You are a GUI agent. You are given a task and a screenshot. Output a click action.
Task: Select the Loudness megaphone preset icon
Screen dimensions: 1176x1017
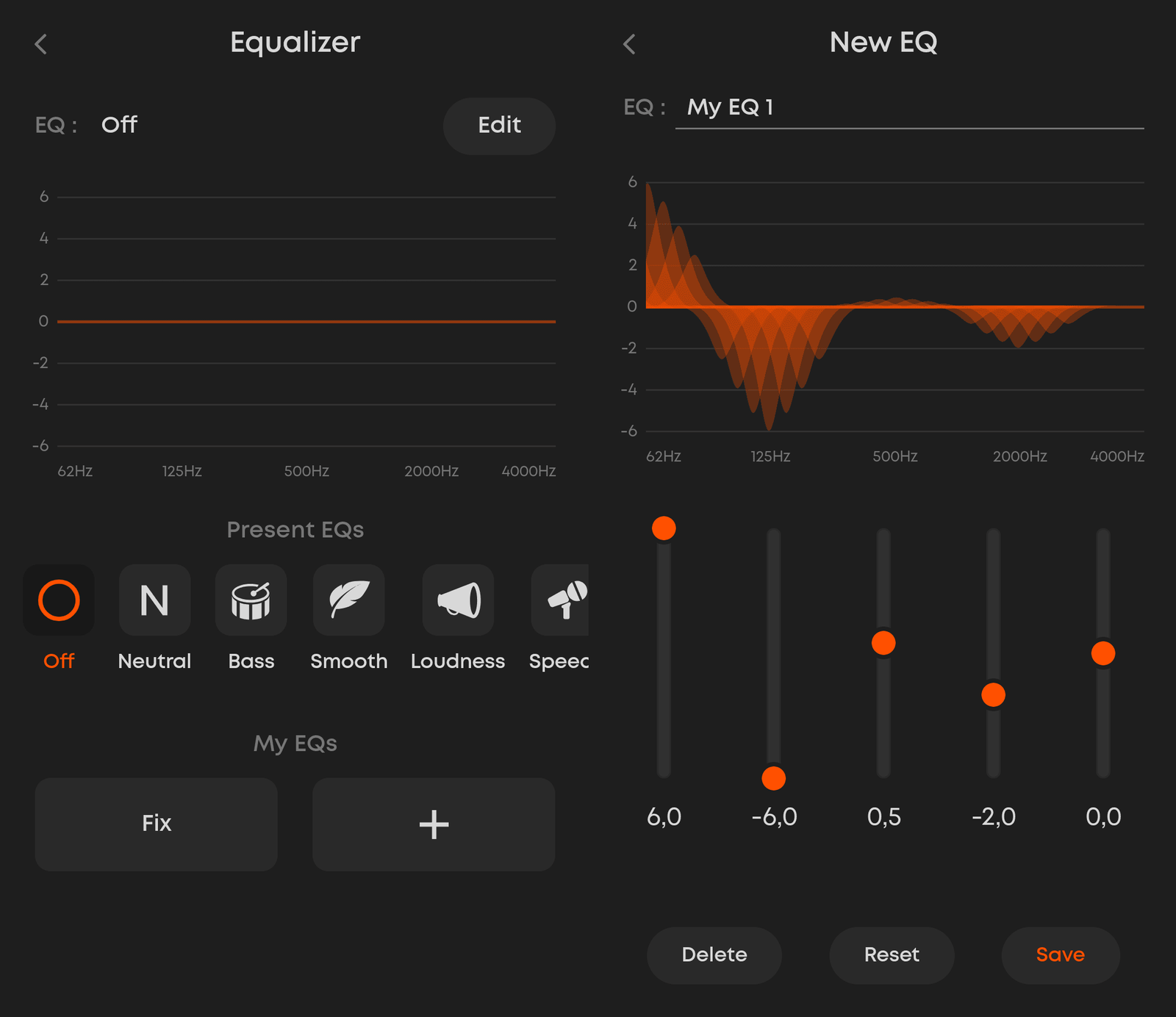tap(458, 600)
